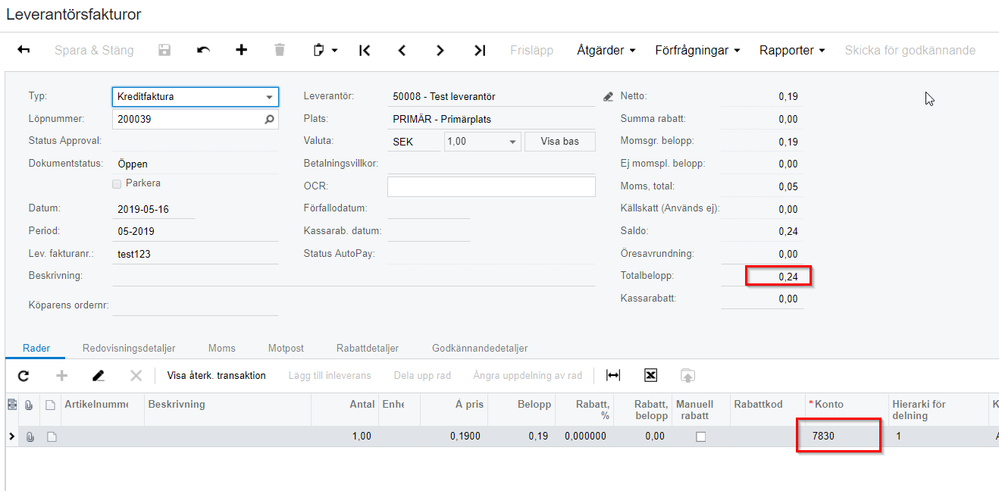Screen dimensions: 999x491
Task: Go to next record arrow
Action: pos(440,50)
